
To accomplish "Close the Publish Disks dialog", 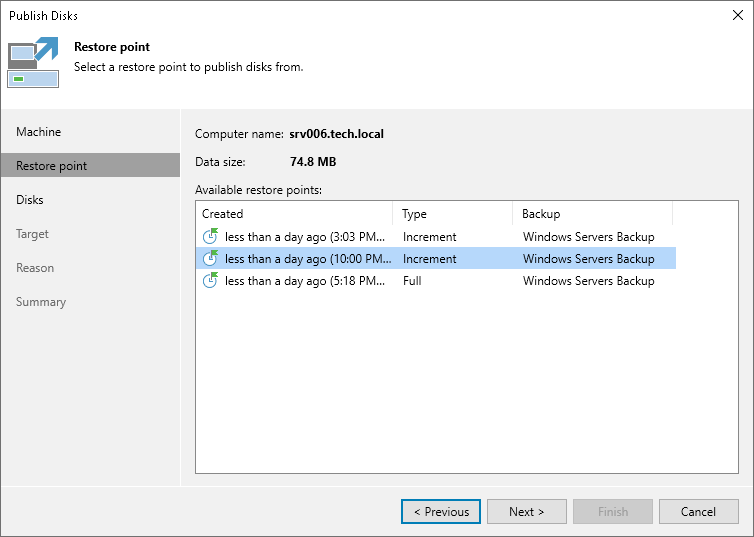I will coord(738,15).
